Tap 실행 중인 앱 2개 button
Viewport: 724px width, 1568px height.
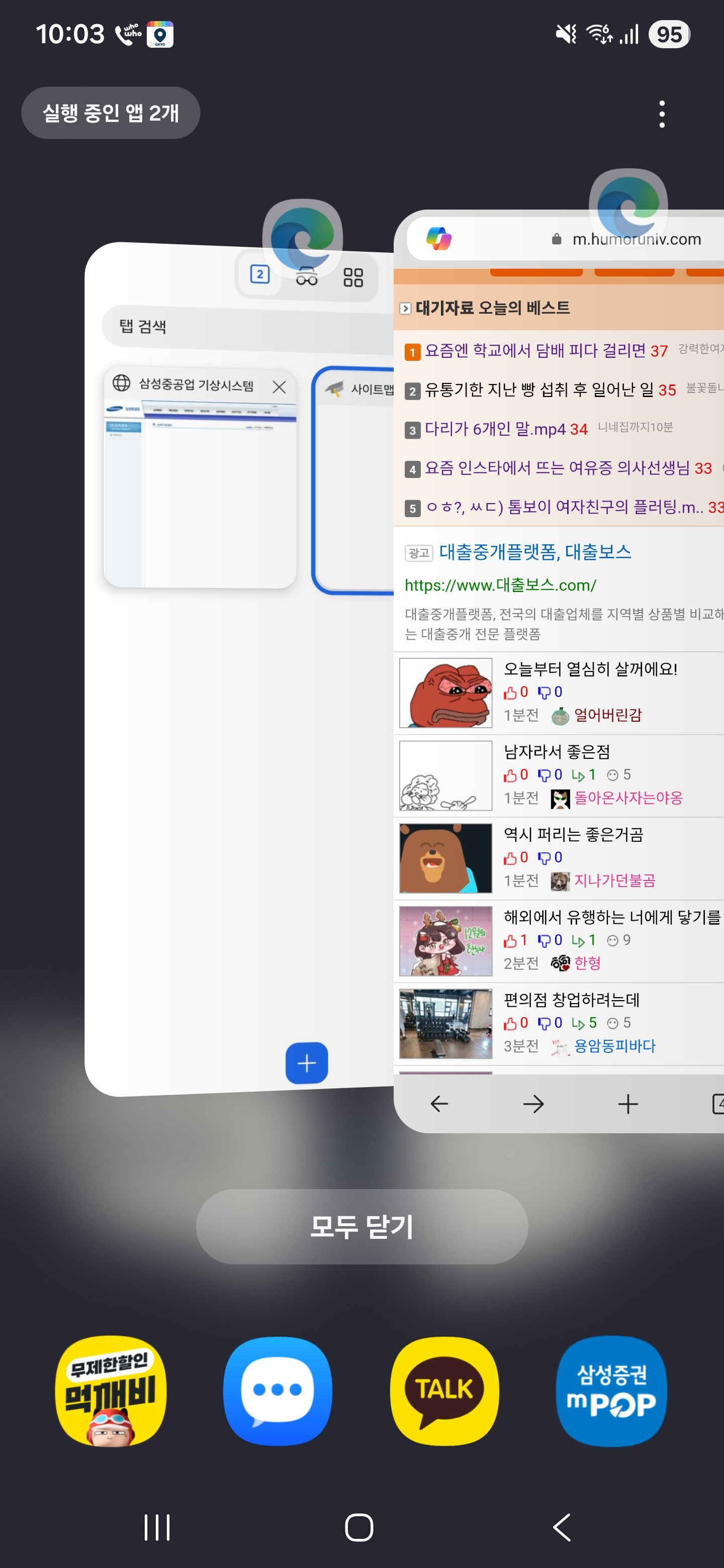pyautogui.click(x=111, y=113)
